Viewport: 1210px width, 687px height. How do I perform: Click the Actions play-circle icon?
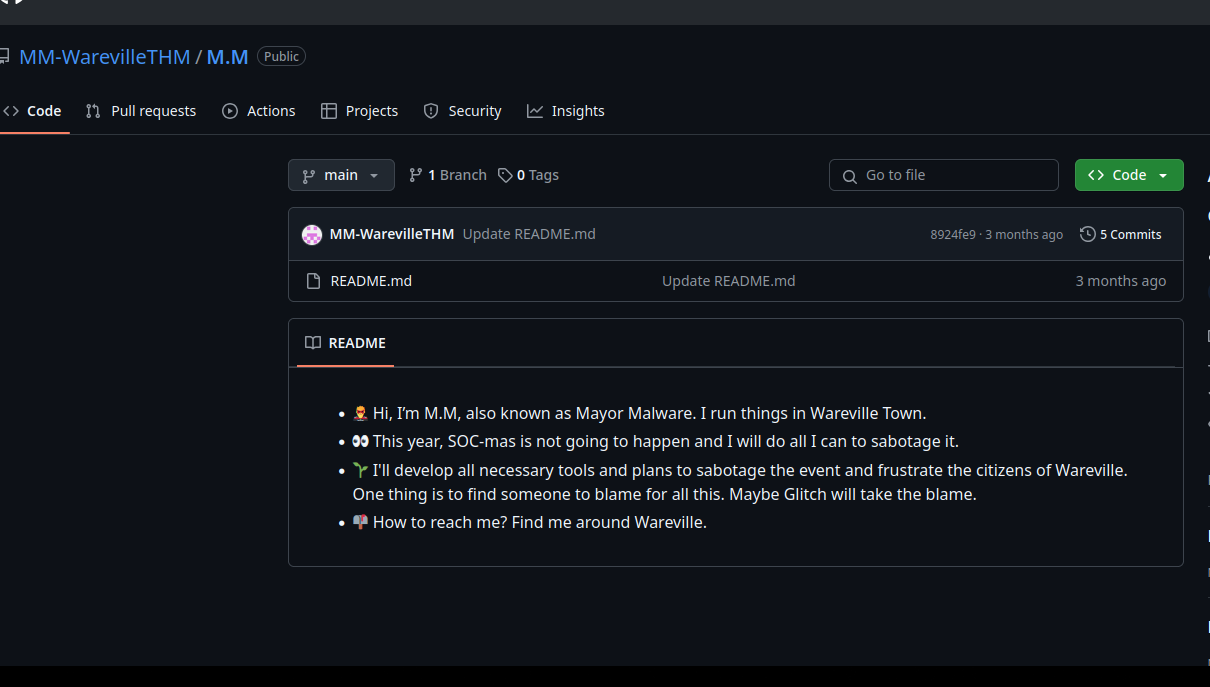[230, 111]
